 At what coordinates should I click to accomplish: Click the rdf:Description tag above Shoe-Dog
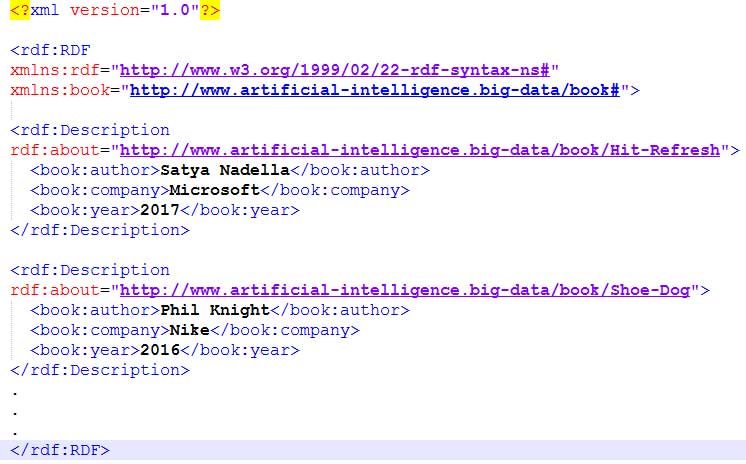point(90,270)
